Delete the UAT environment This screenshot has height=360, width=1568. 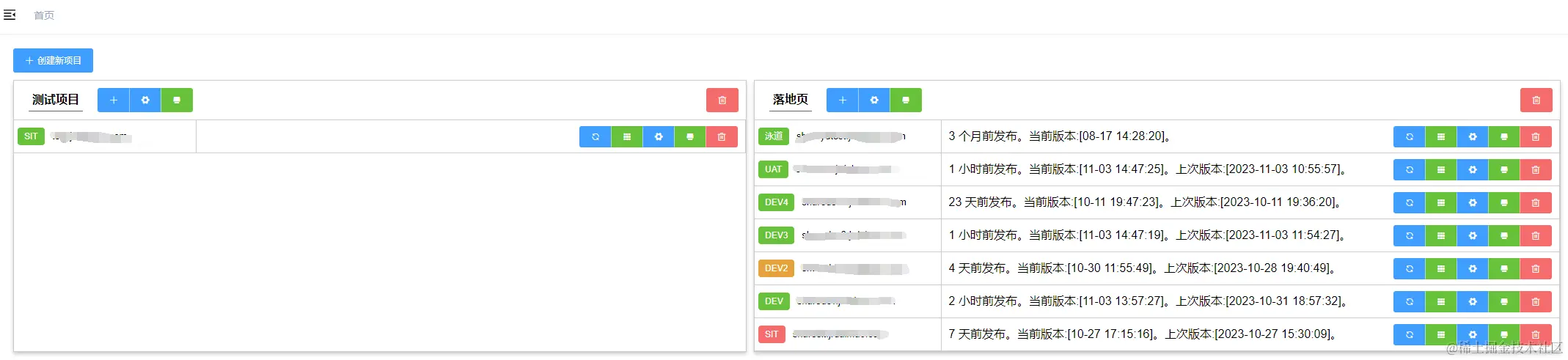click(1536, 170)
